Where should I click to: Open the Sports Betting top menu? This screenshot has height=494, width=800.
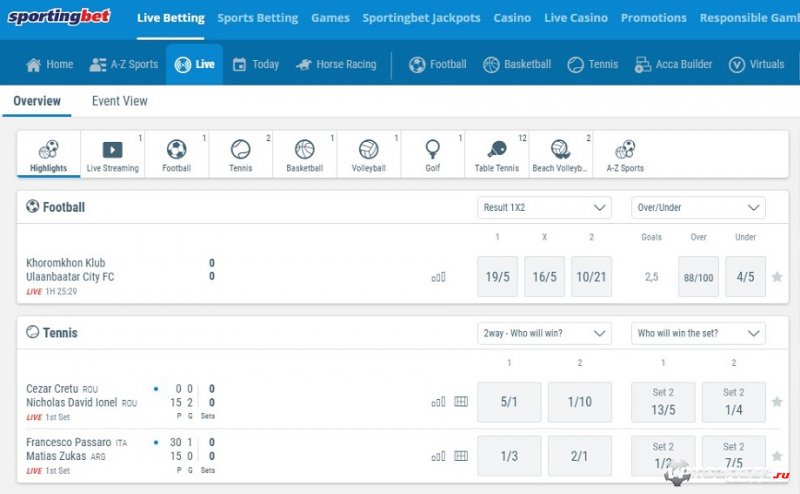click(x=258, y=18)
